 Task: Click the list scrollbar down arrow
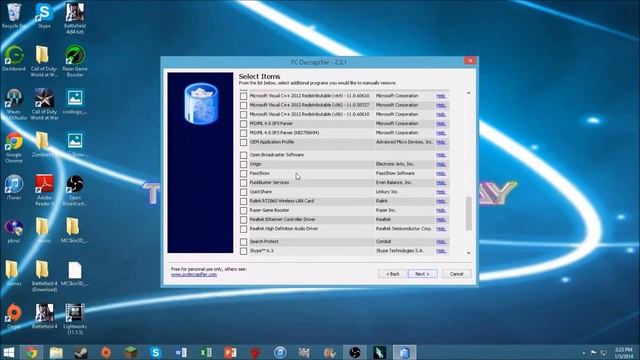(469, 253)
